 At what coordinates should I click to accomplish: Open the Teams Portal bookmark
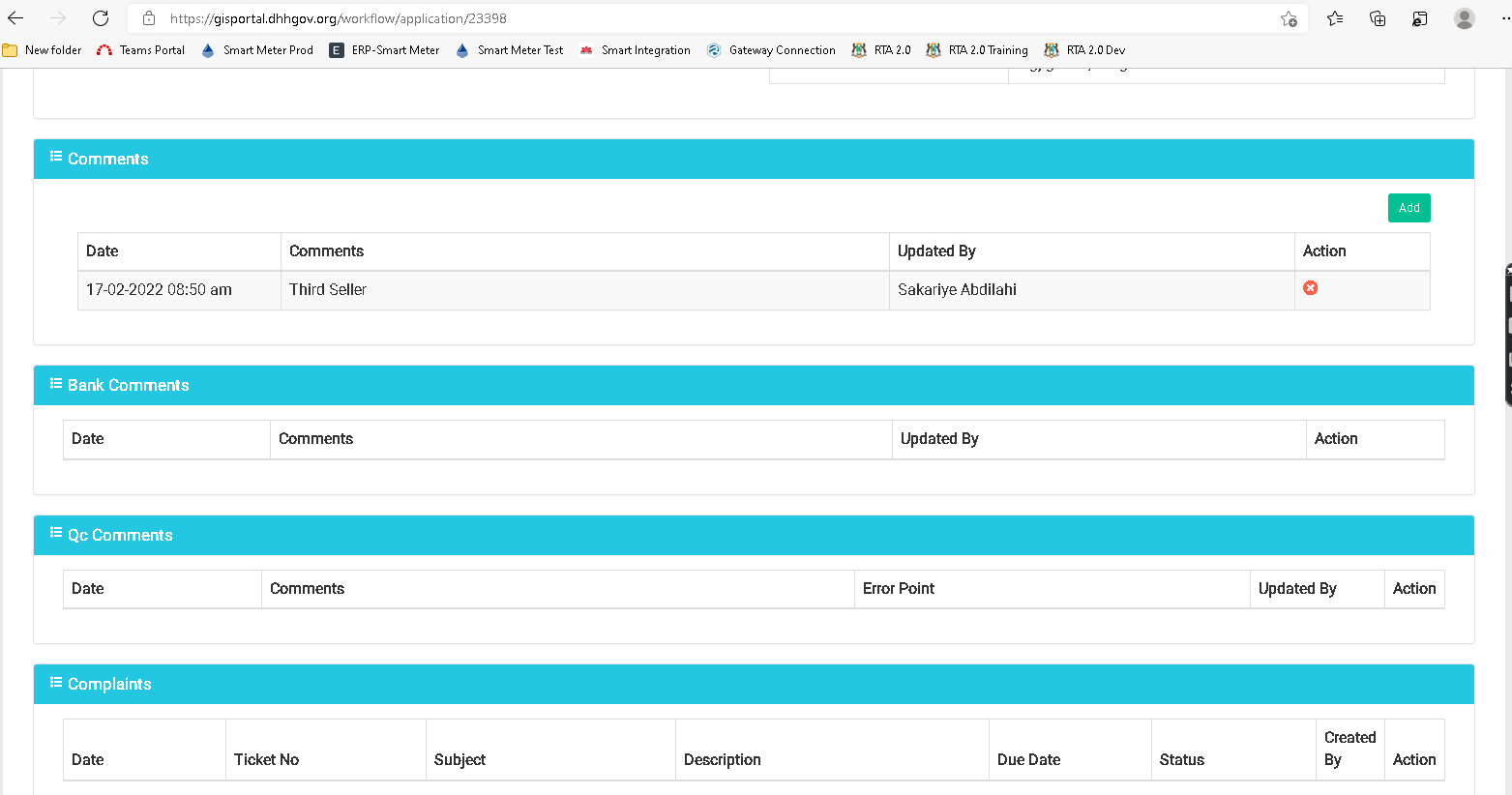click(141, 50)
